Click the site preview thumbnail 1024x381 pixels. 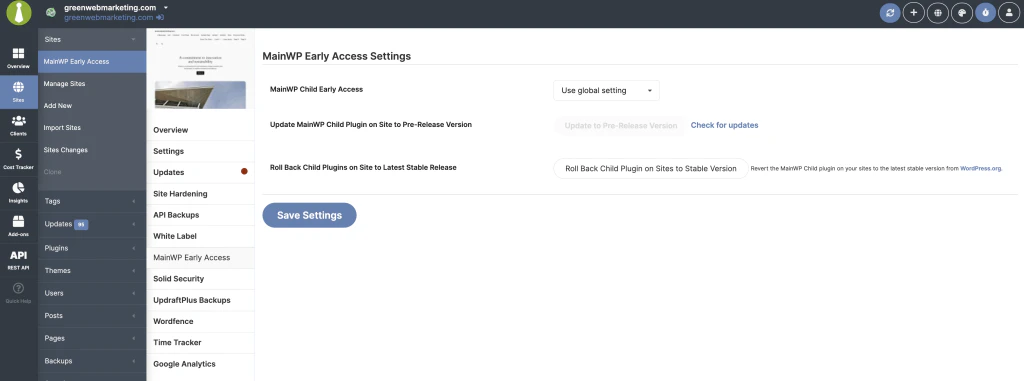[x=200, y=68]
